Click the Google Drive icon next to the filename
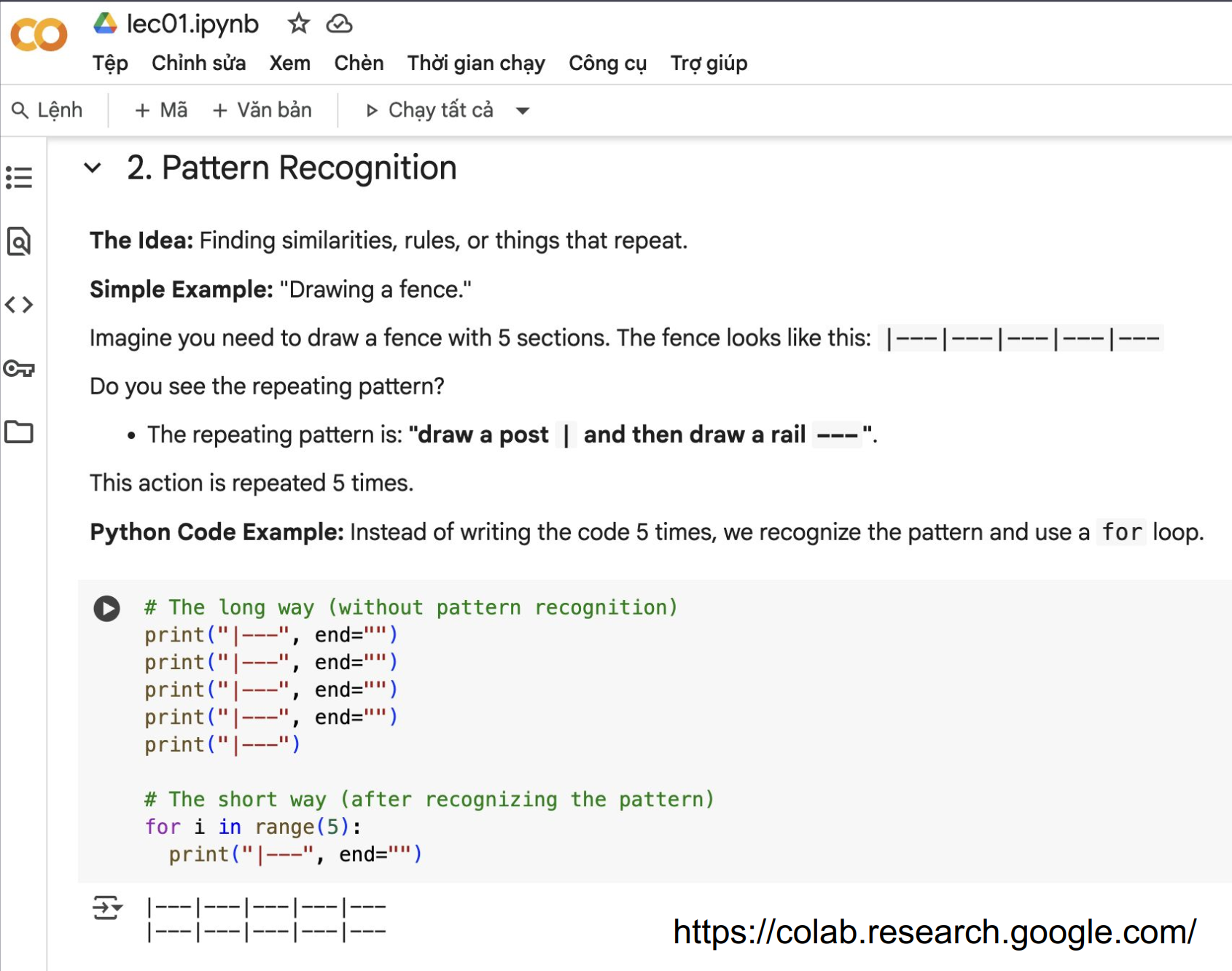This screenshot has height=971, width=1232. click(104, 23)
